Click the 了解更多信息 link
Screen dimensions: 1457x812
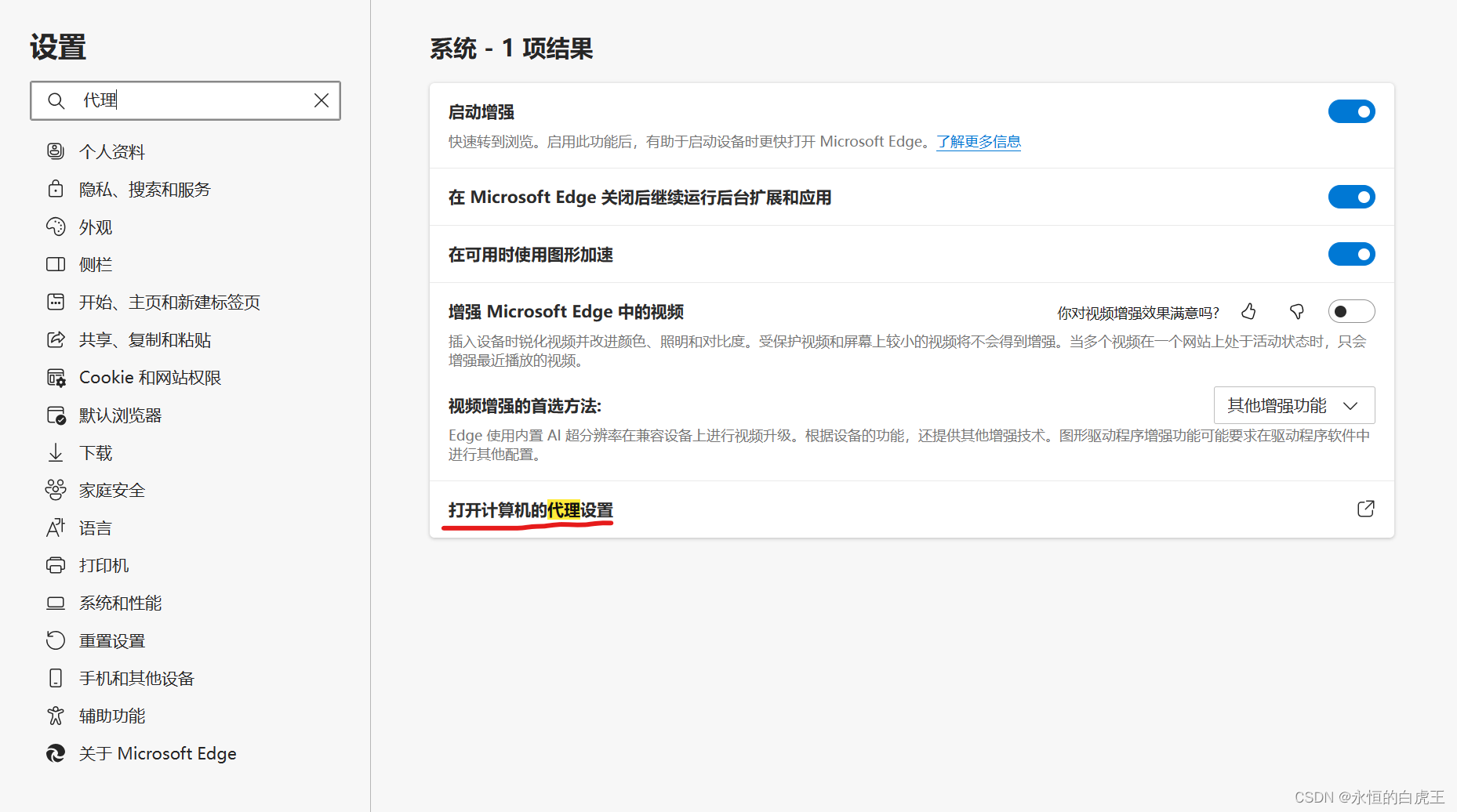pos(979,142)
